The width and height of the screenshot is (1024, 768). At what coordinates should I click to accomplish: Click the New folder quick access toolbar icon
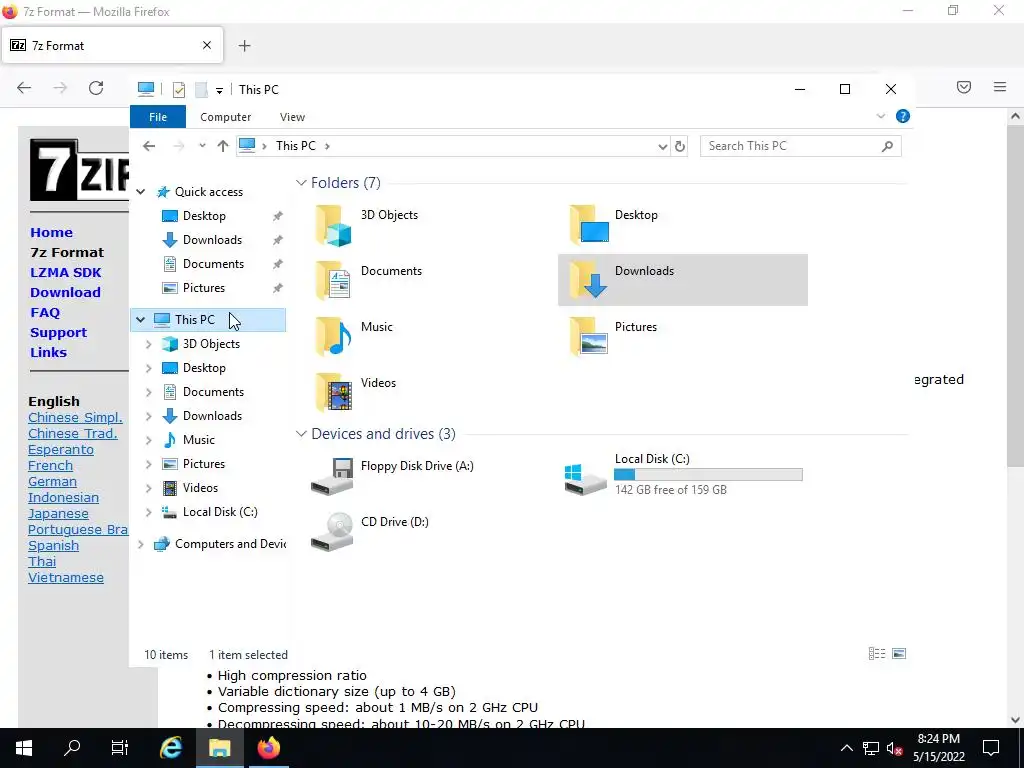[201, 89]
